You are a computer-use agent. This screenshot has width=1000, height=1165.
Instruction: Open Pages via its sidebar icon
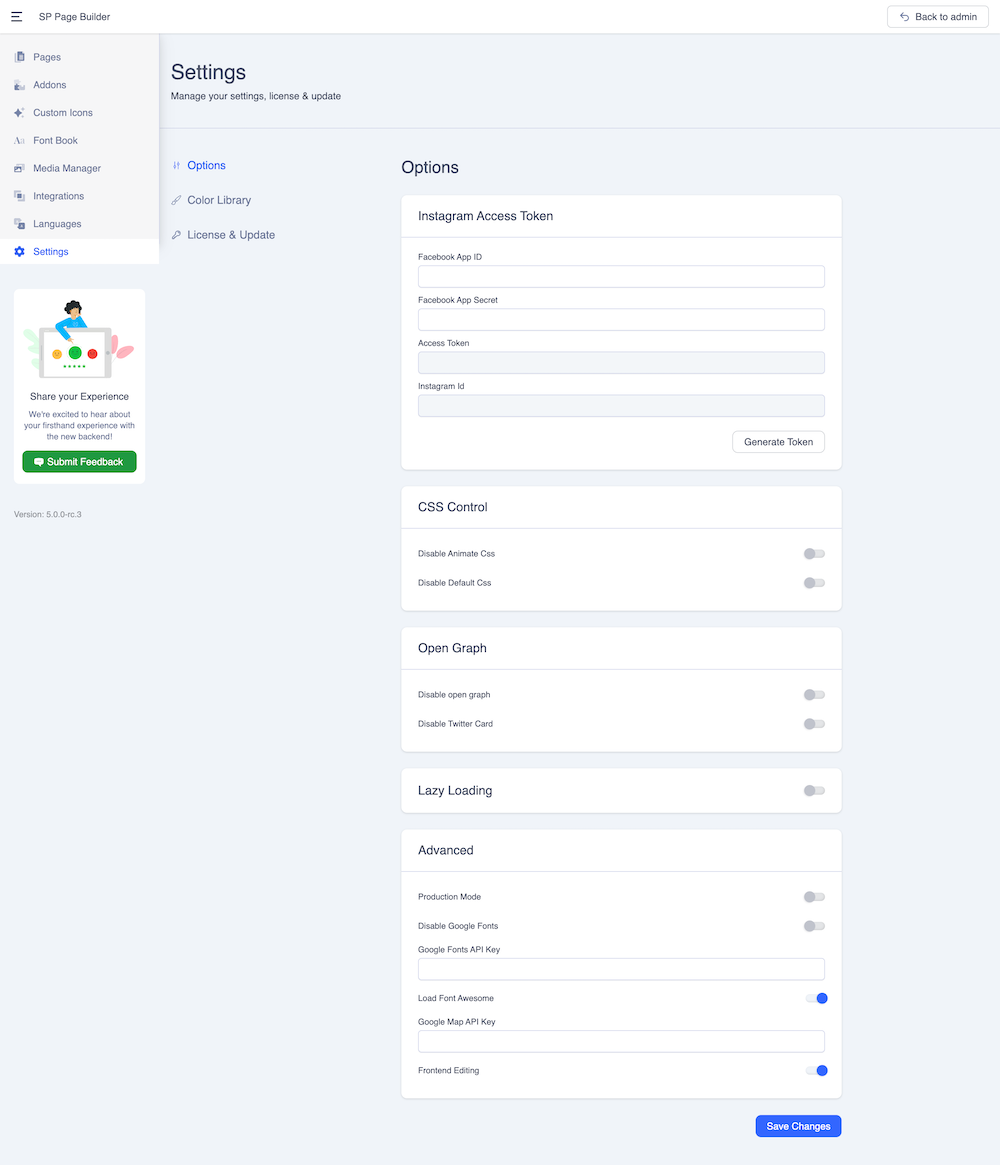coord(19,57)
